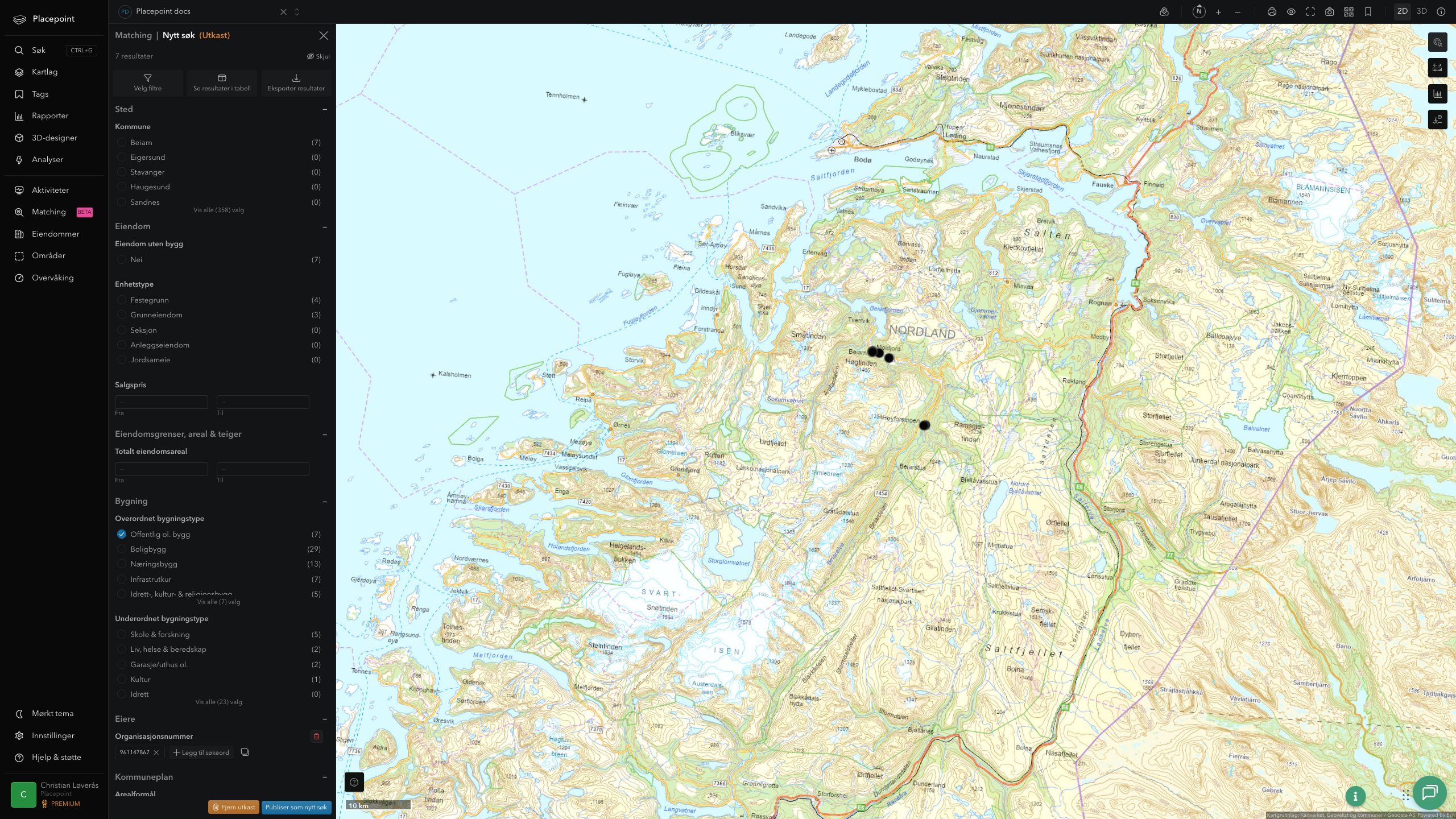The height and width of the screenshot is (819, 1456).
Task: Take a map screenshot with camera icon
Action: point(1330,12)
